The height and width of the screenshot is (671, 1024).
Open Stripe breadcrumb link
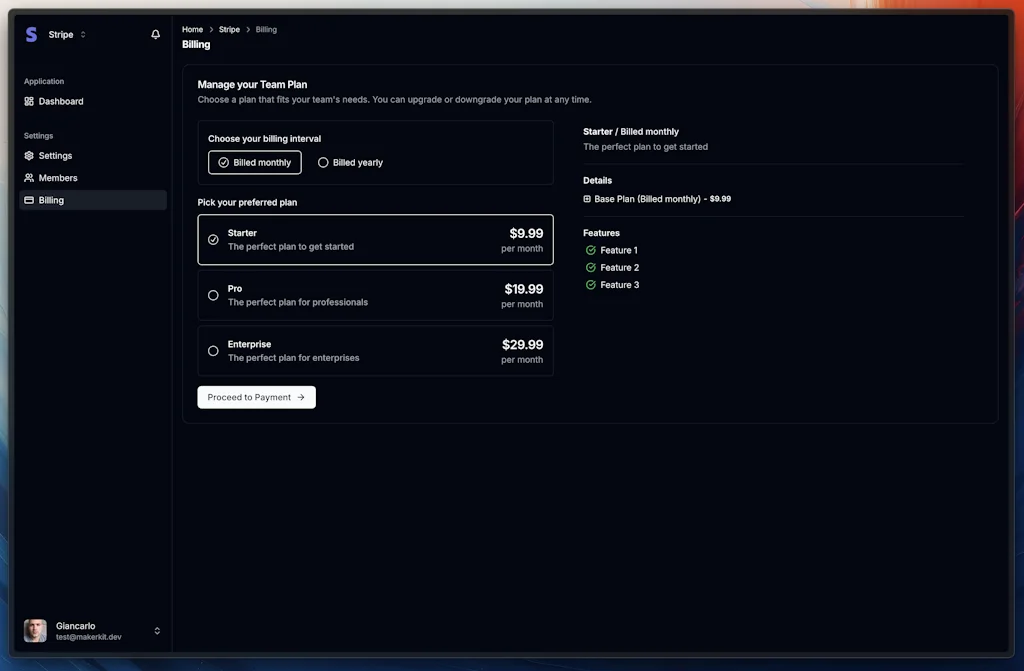pyautogui.click(x=229, y=30)
